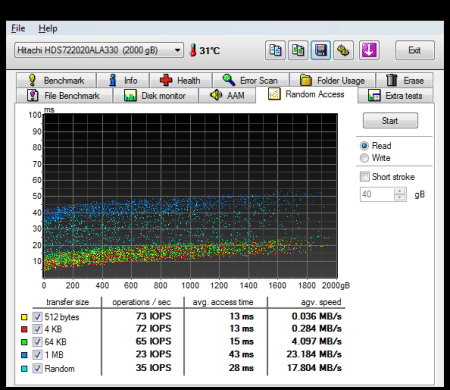Click the purple download arrow icon
Image resolution: width=450 pixels, height=390 pixels.
tap(369, 50)
